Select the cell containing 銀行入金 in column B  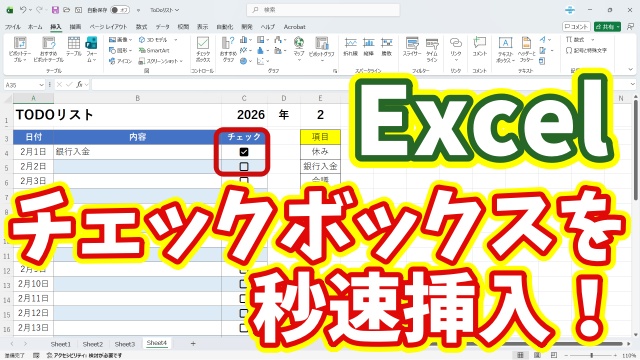click(x=138, y=152)
